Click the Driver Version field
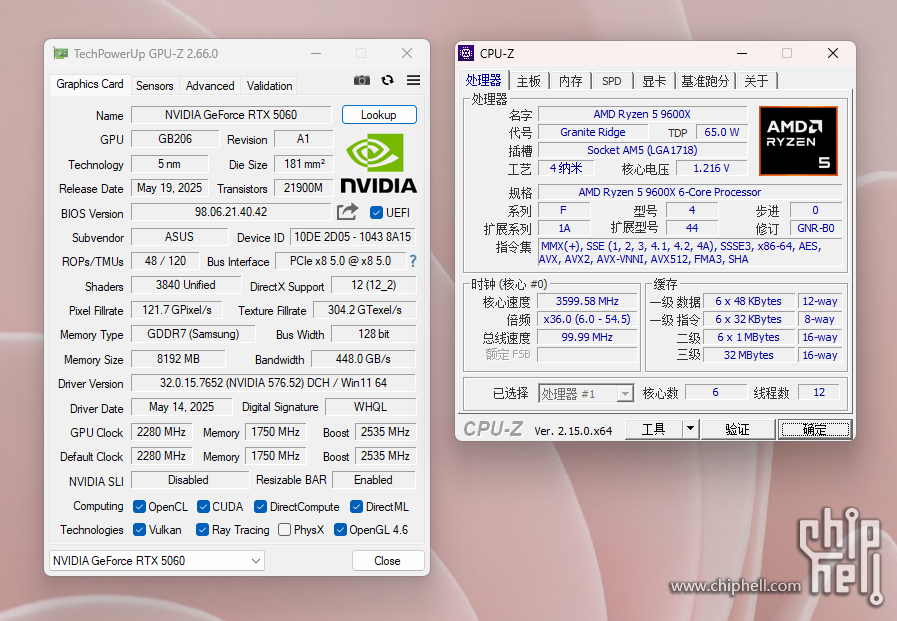Image resolution: width=897 pixels, height=621 pixels. tap(273, 383)
